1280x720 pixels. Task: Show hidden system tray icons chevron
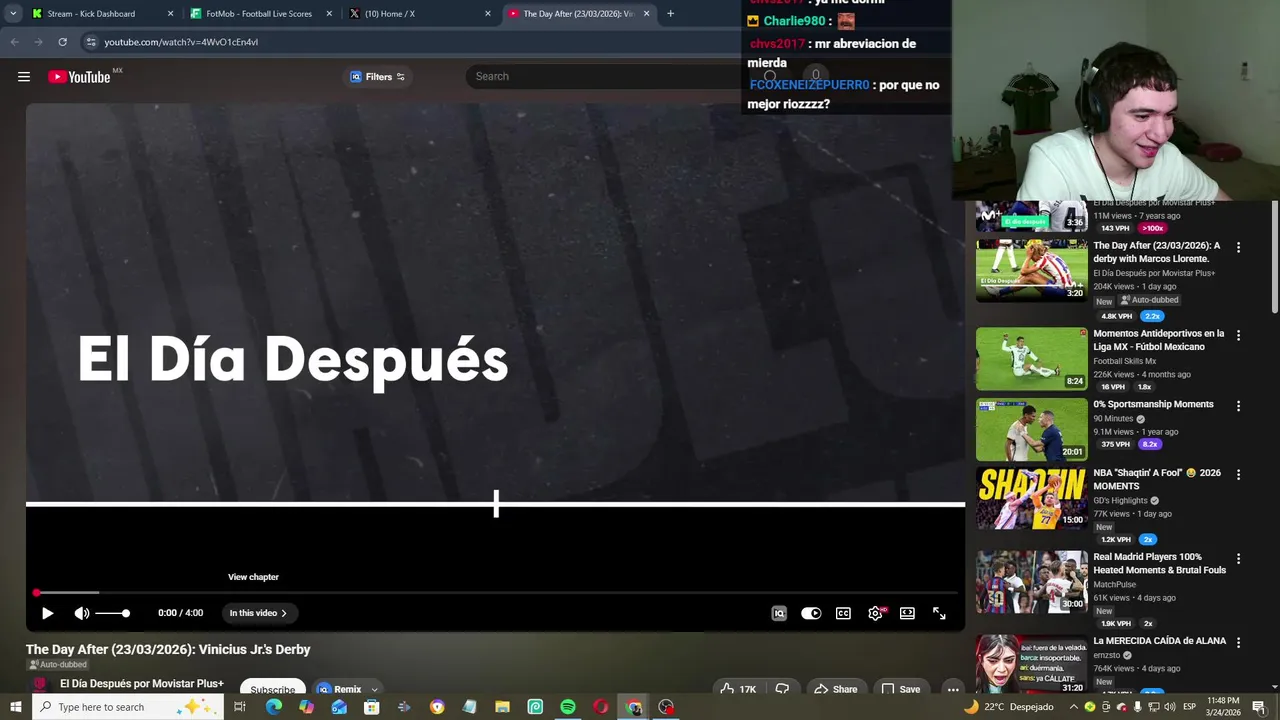click(x=1073, y=707)
